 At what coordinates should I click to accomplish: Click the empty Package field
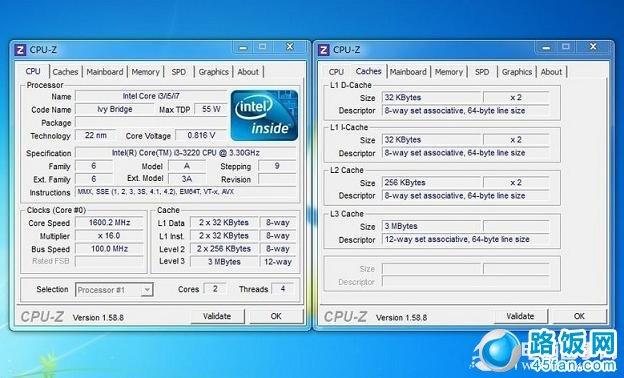pyautogui.click(x=151, y=122)
